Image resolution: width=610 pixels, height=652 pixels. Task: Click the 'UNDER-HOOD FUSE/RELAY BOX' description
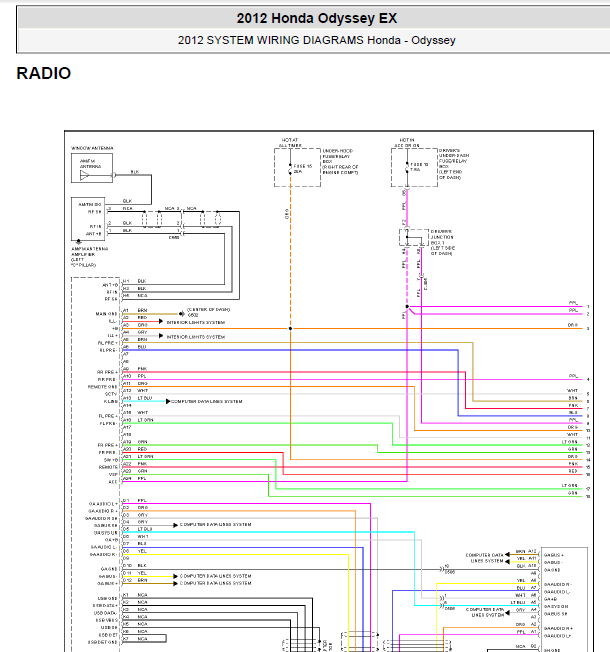point(340,161)
